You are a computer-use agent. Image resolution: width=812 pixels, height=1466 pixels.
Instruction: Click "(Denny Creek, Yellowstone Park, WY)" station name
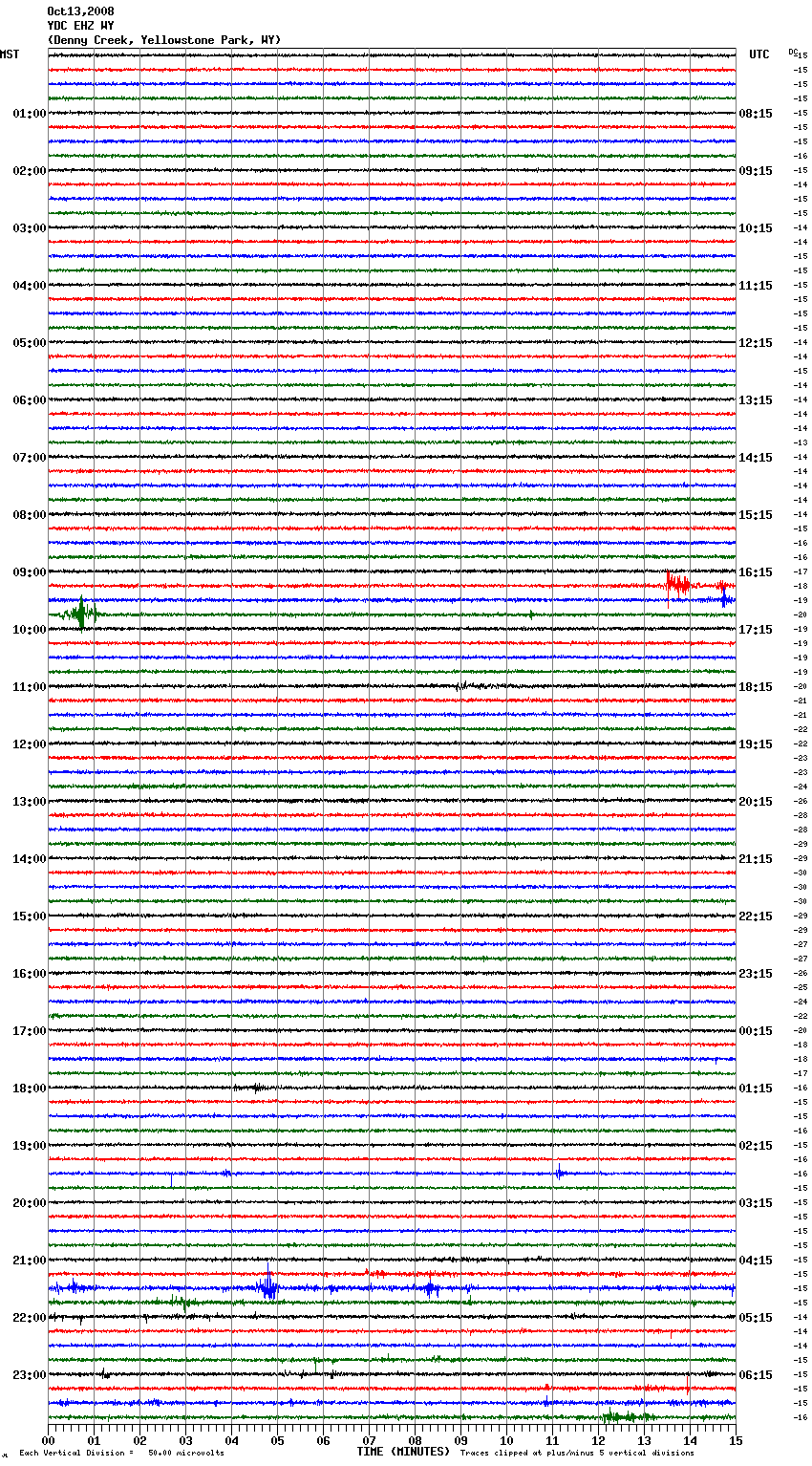[x=164, y=40]
